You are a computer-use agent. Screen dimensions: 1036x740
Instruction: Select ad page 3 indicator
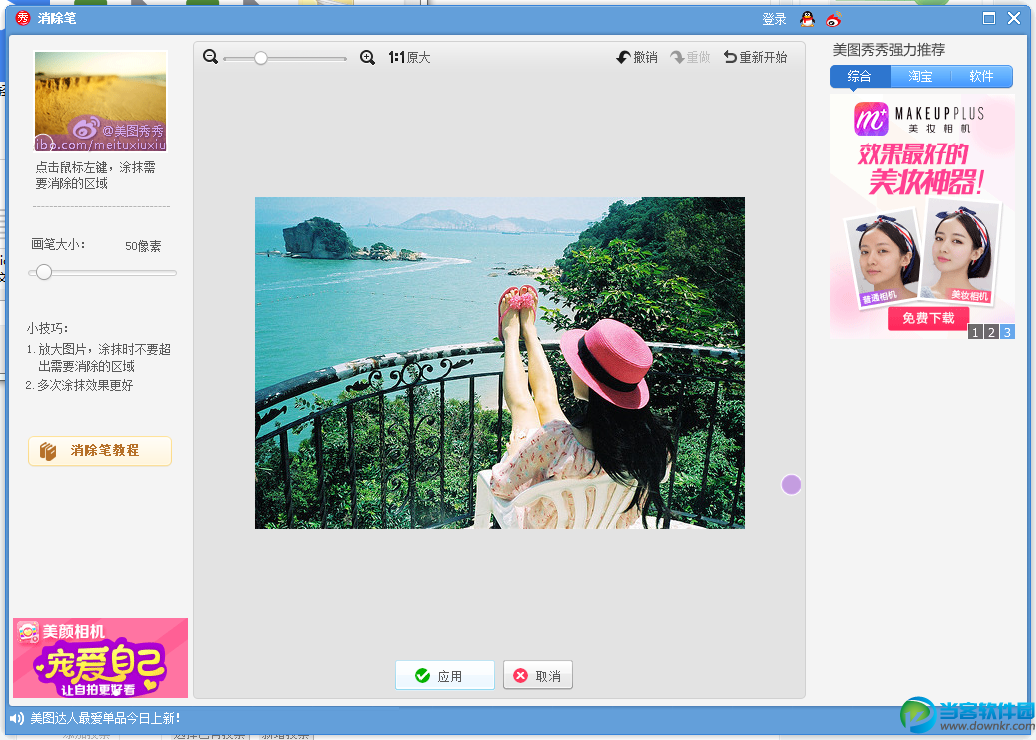[1007, 332]
